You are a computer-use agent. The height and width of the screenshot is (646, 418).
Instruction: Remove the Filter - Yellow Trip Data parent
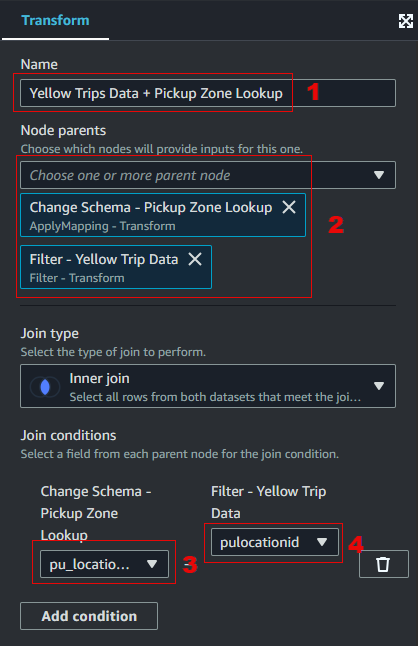tap(195, 259)
